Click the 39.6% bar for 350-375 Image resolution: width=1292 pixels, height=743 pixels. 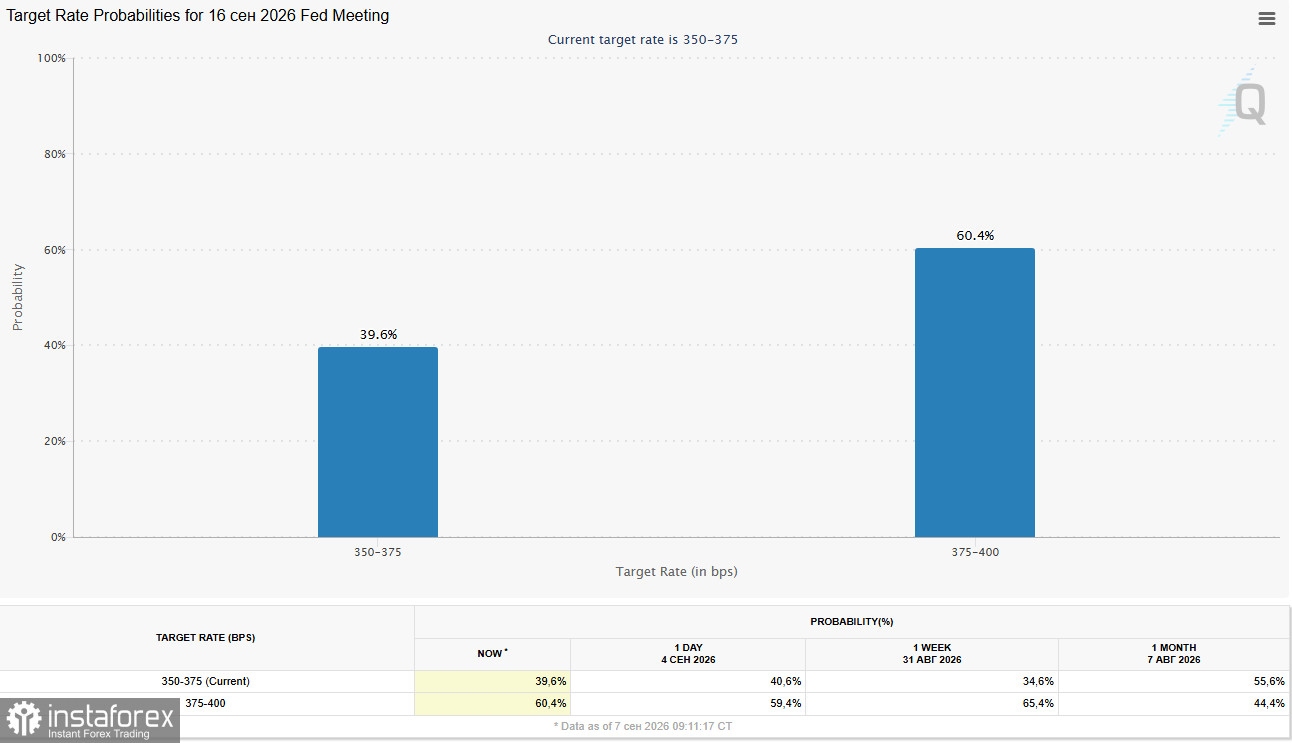(378, 442)
